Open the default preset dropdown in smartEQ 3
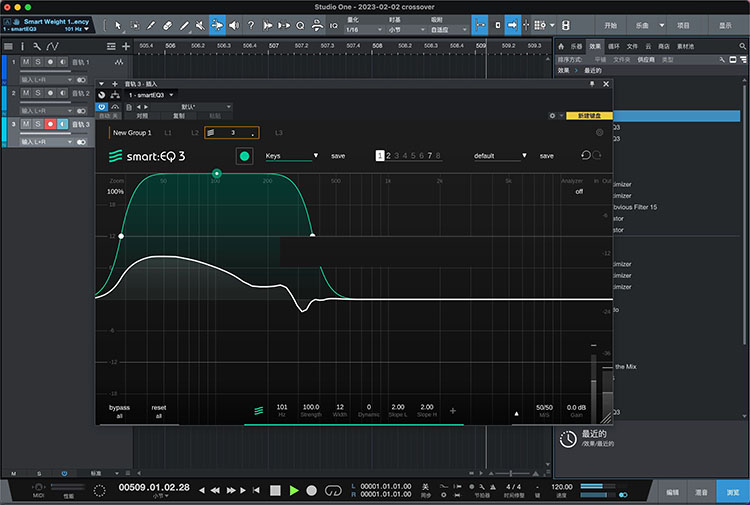Viewport: 750px width, 505px height. click(x=500, y=156)
